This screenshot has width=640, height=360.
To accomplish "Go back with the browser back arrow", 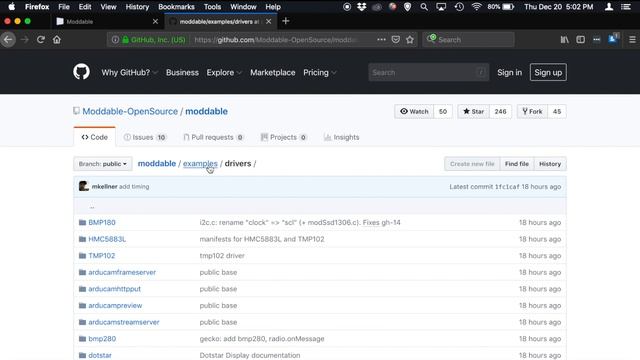I will 8,40.
